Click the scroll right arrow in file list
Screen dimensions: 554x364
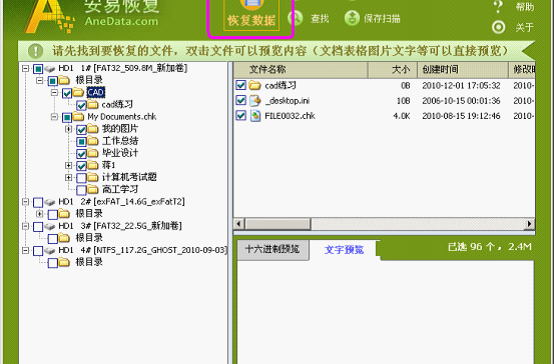pos(529,224)
